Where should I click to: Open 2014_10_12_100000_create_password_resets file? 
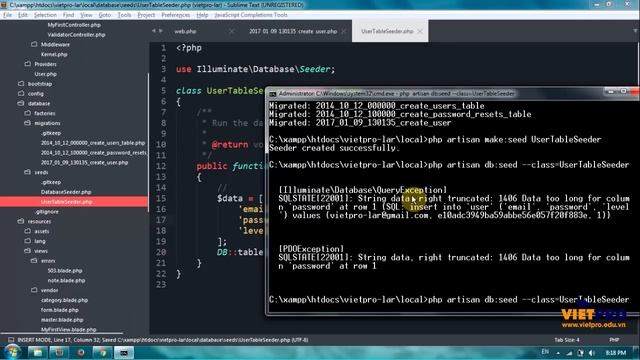(x=93, y=153)
